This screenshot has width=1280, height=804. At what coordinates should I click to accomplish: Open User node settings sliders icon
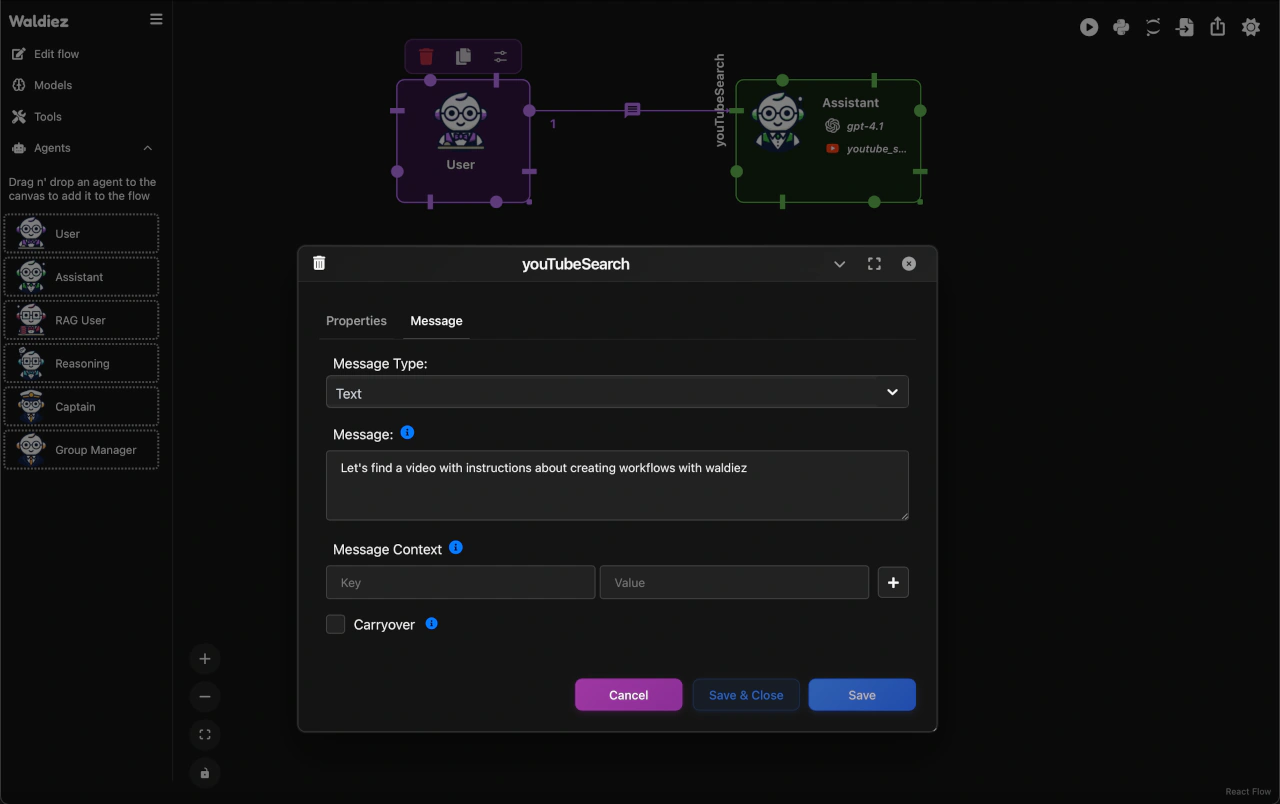click(x=500, y=57)
